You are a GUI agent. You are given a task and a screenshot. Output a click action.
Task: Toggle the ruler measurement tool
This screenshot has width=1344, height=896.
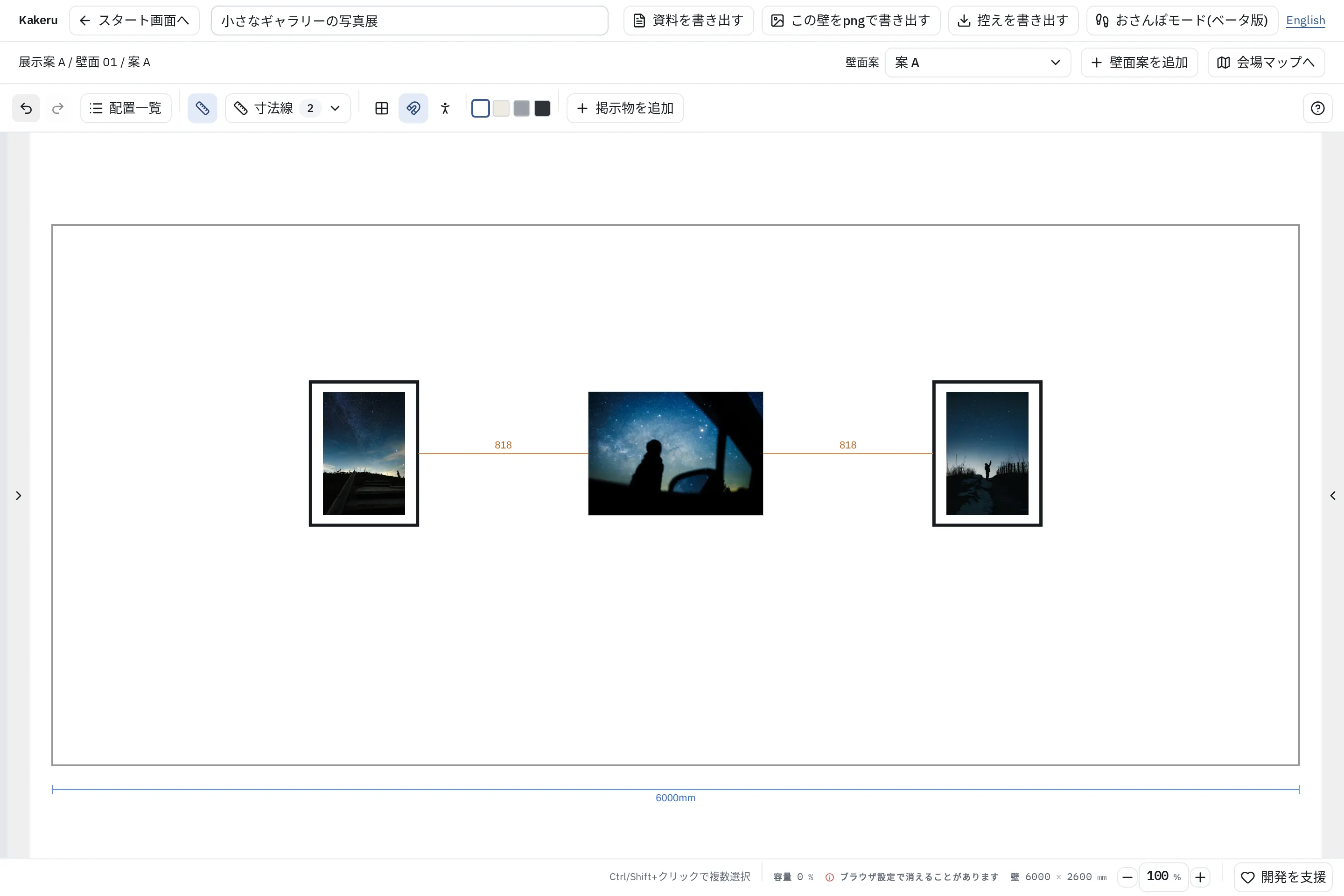[x=202, y=108]
